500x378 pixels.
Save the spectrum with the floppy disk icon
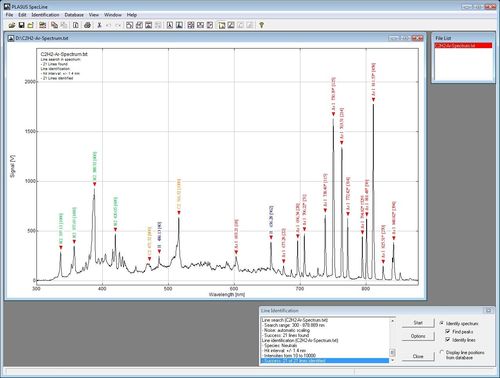pyautogui.click(x=21, y=25)
